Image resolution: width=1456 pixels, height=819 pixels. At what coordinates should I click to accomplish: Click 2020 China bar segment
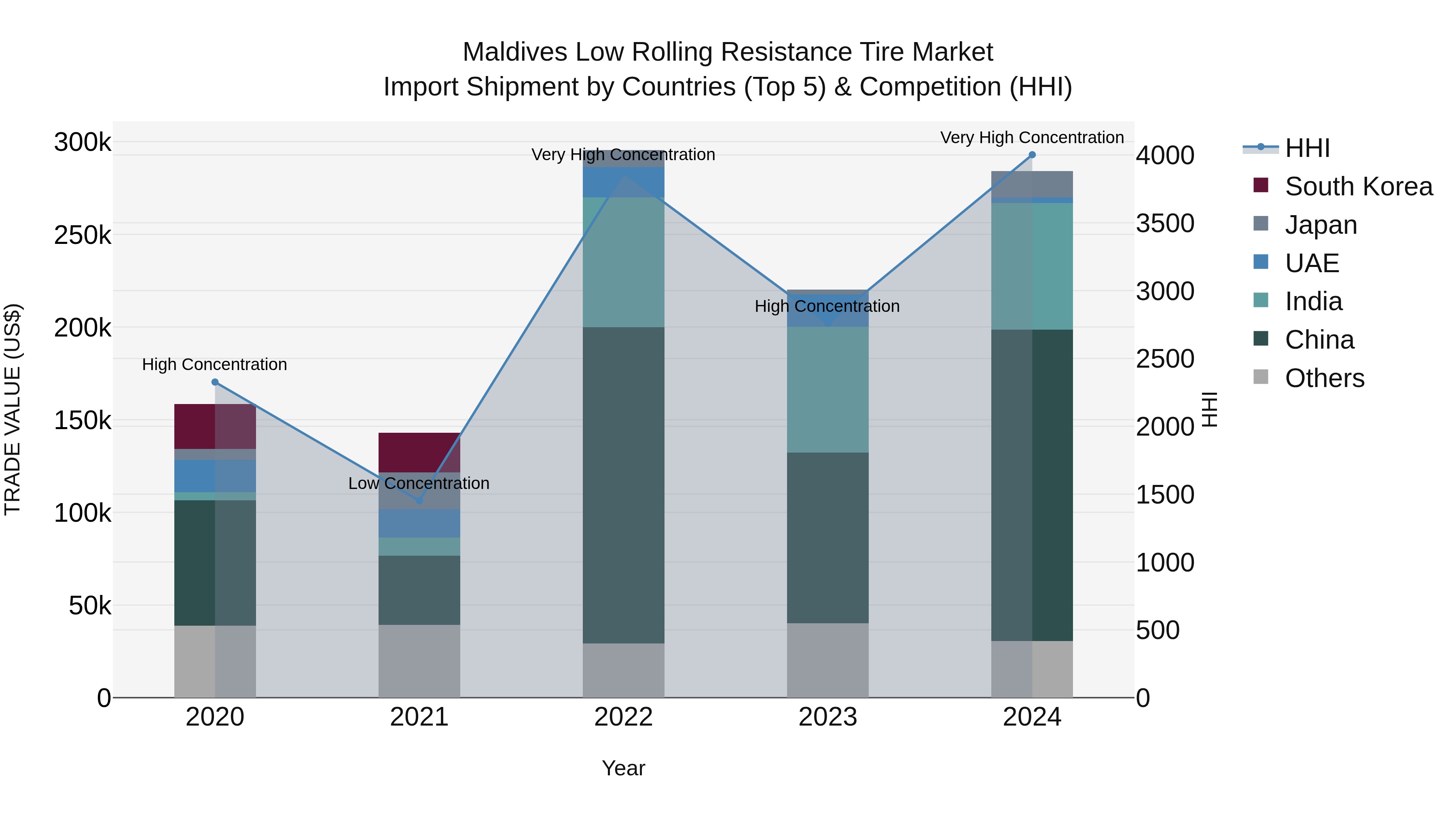click(215, 563)
